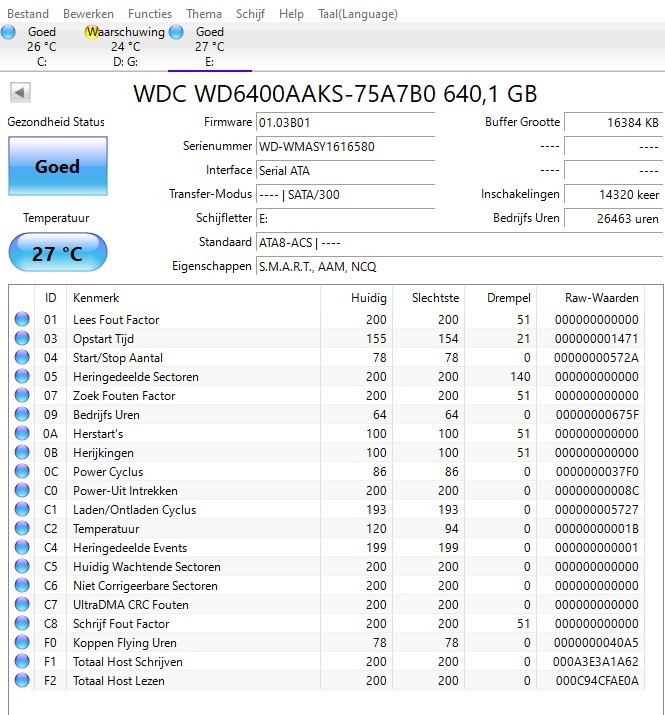
Task: Open the Help menu
Action: click(x=291, y=14)
